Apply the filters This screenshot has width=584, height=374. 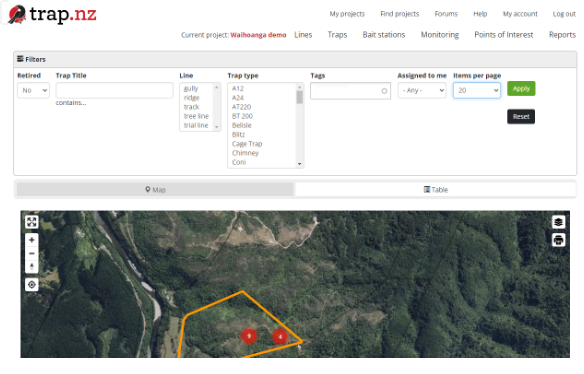(x=521, y=89)
